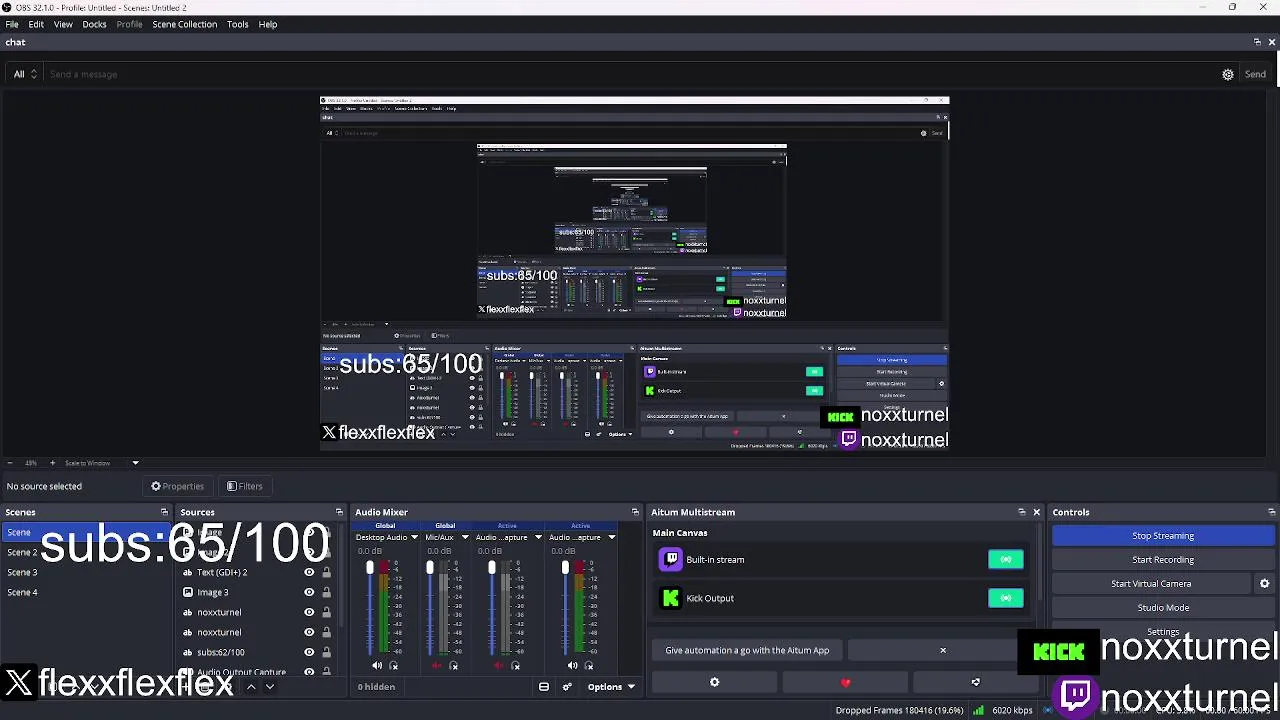The height and width of the screenshot is (720, 1280).
Task: Zoom out the preview with minus
Action: (10, 463)
